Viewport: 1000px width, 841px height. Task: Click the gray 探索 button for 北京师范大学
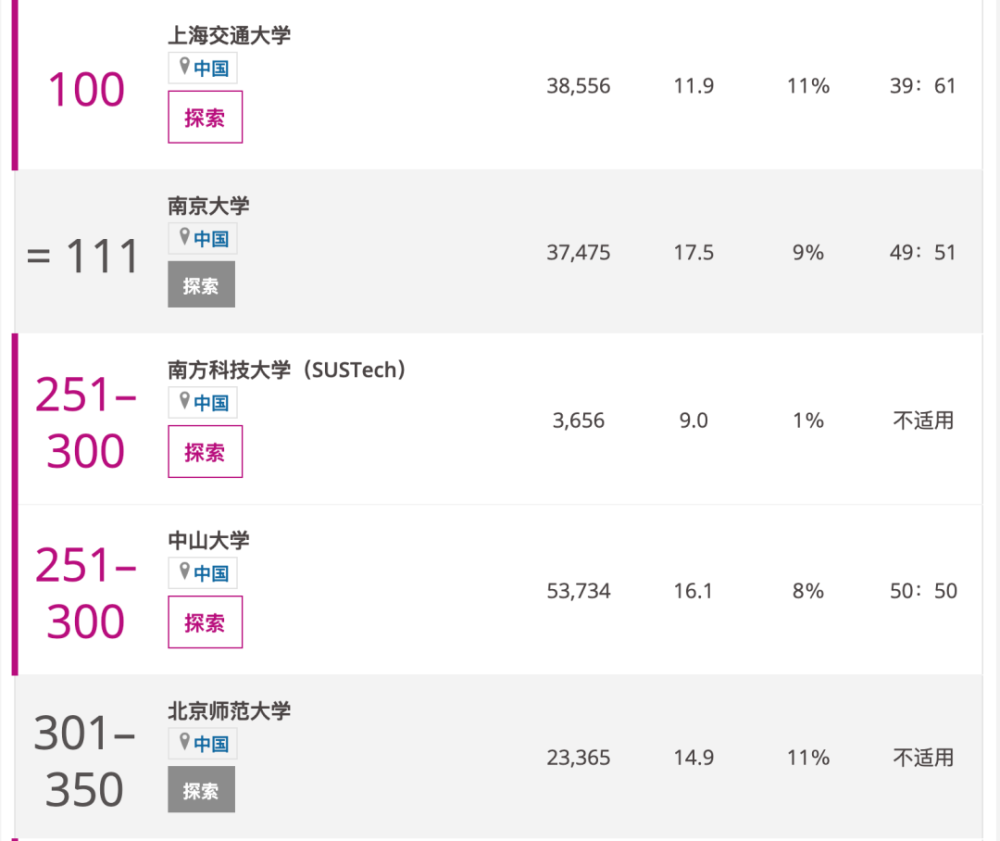[x=201, y=789]
